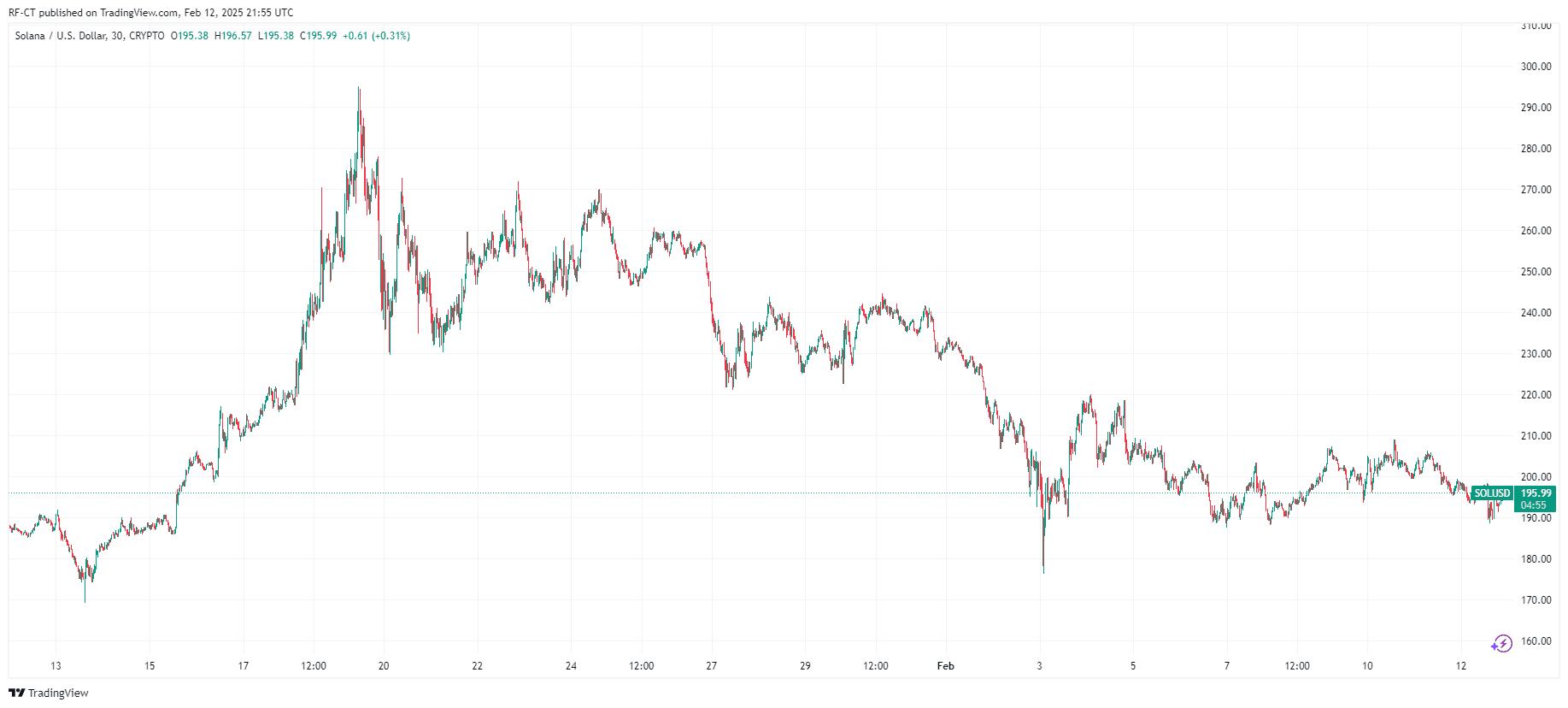This screenshot has height=708, width=1568.
Task: Click the TradingView.com text in header
Action: click(x=139, y=13)
